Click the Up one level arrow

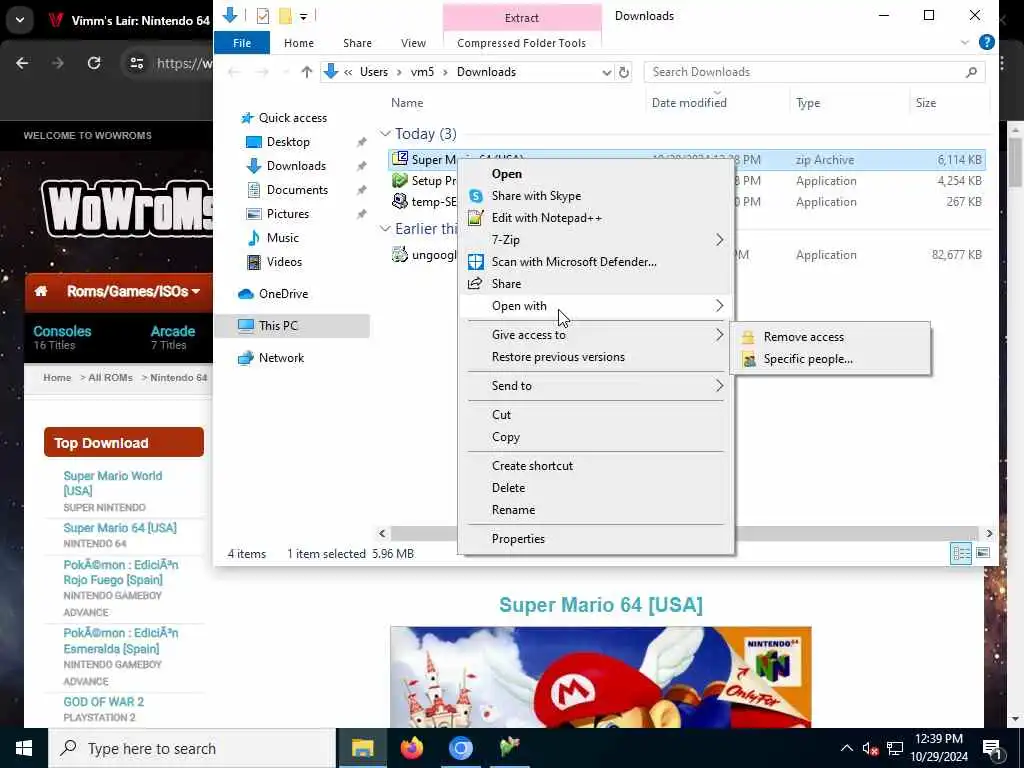[306, 72]
